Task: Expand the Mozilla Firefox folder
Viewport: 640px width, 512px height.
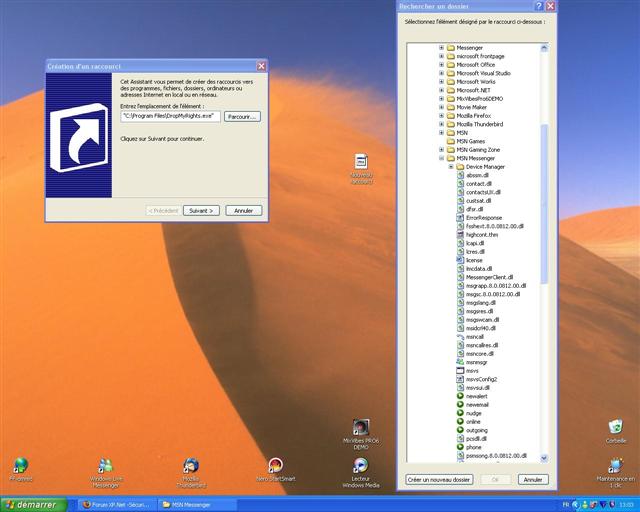Action: point(441,115)
